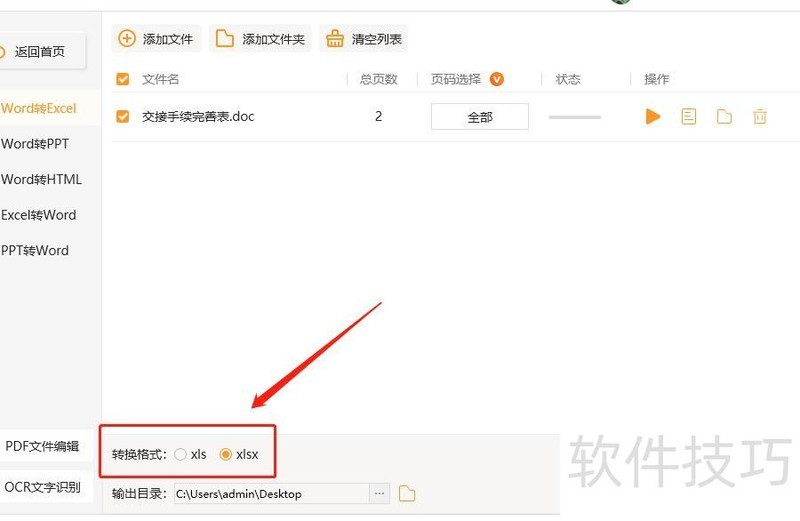Image resolution: width=800 pixels, height=521 pixels.
Task: Click the 状态 column header
Action: click(568, 79)
